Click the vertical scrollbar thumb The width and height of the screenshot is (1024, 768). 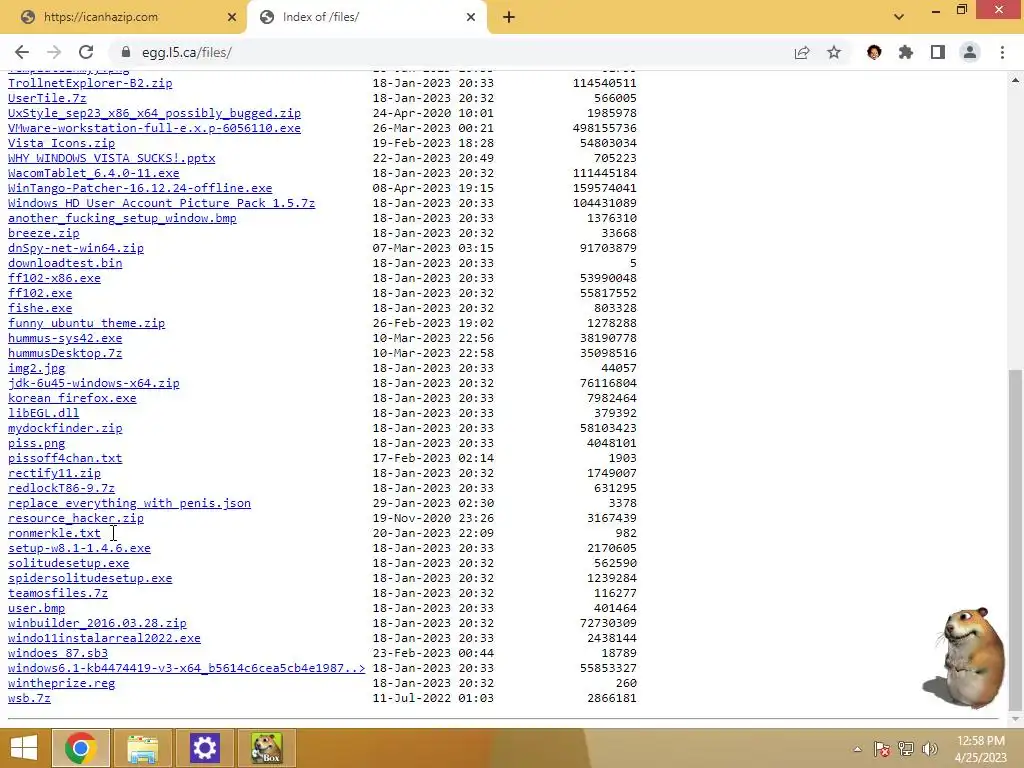click(x=1015, y=538)
